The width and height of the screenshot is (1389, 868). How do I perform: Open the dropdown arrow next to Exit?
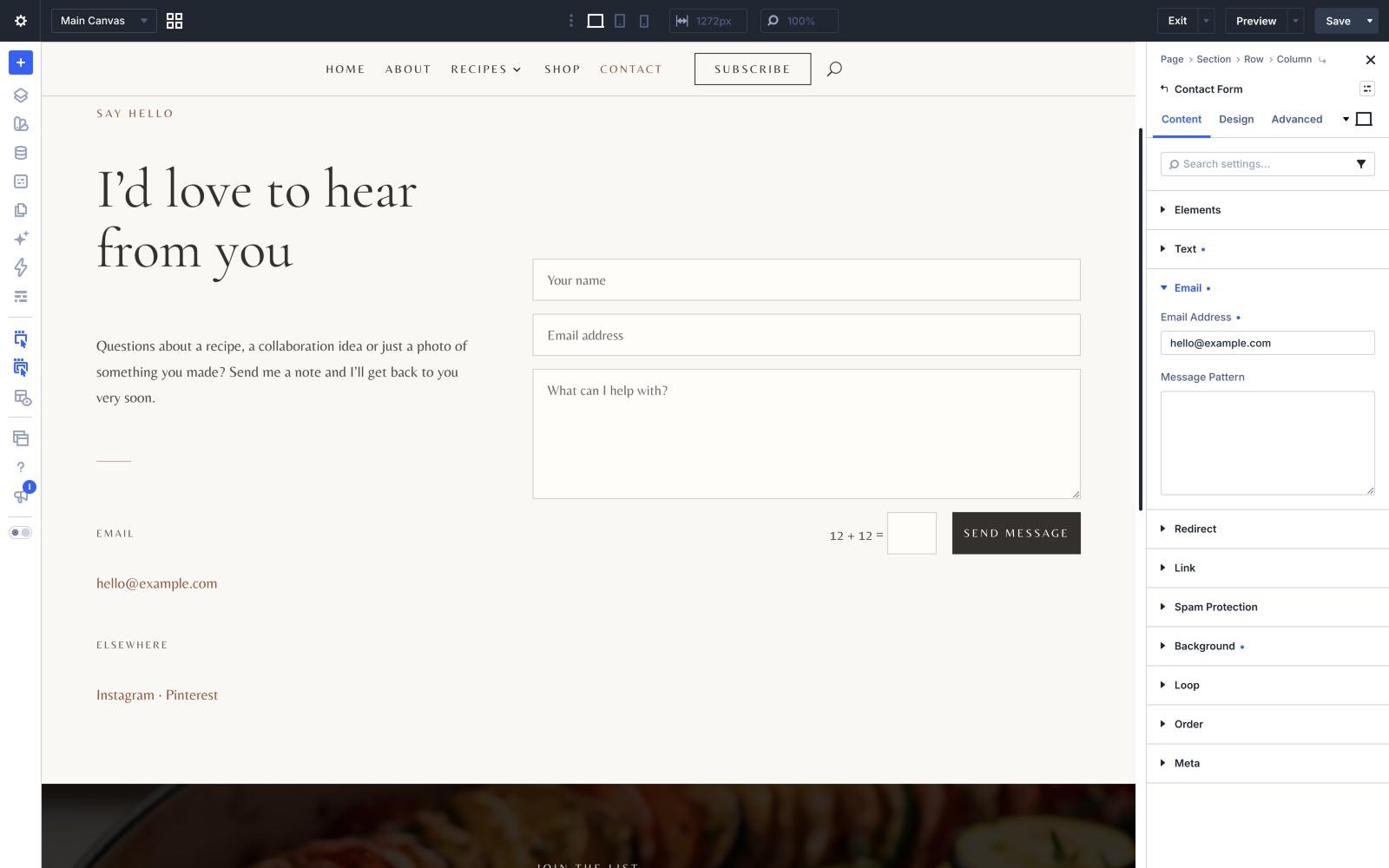(1206, 21)
